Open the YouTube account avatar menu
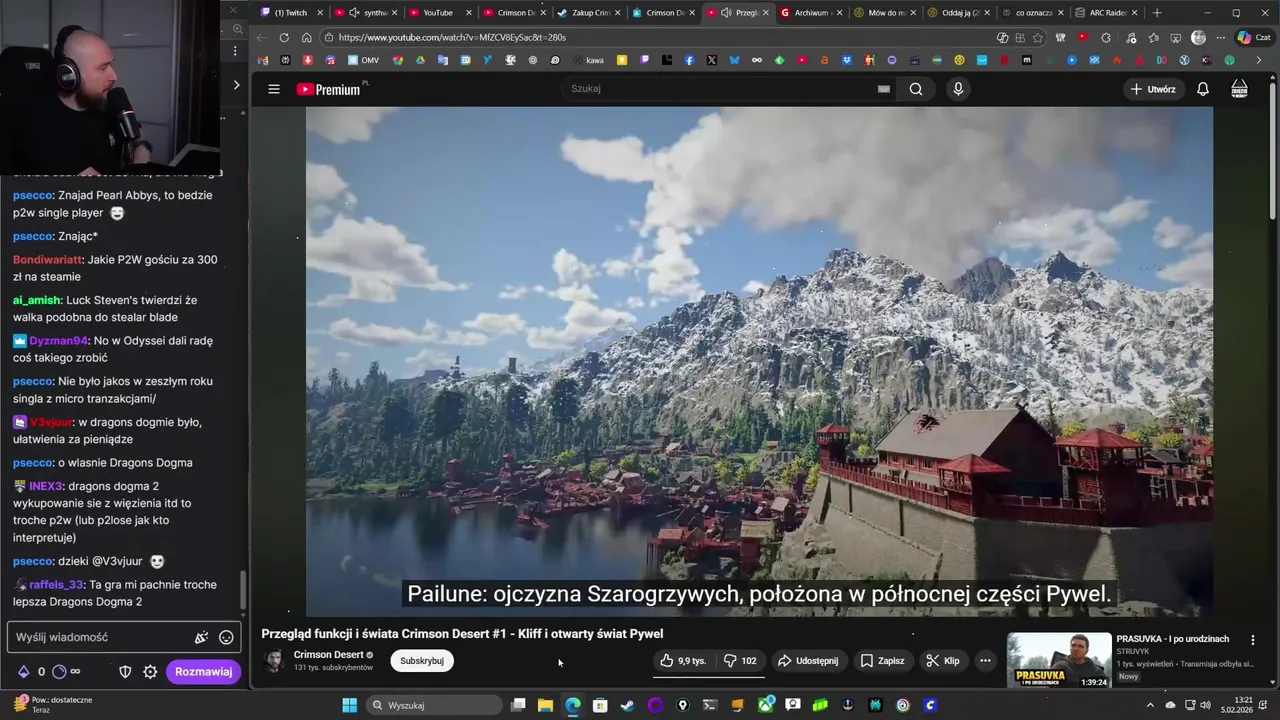The image size is (1280, 720). (x=1239, y=89)
